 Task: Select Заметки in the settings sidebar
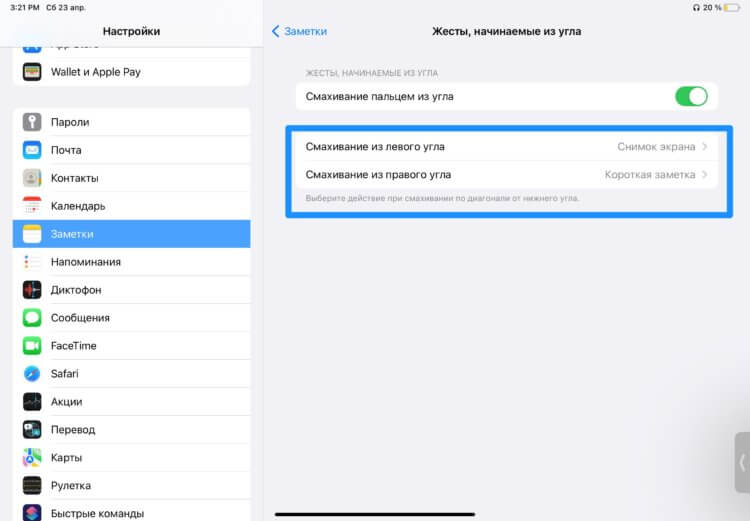coord(132,234)
